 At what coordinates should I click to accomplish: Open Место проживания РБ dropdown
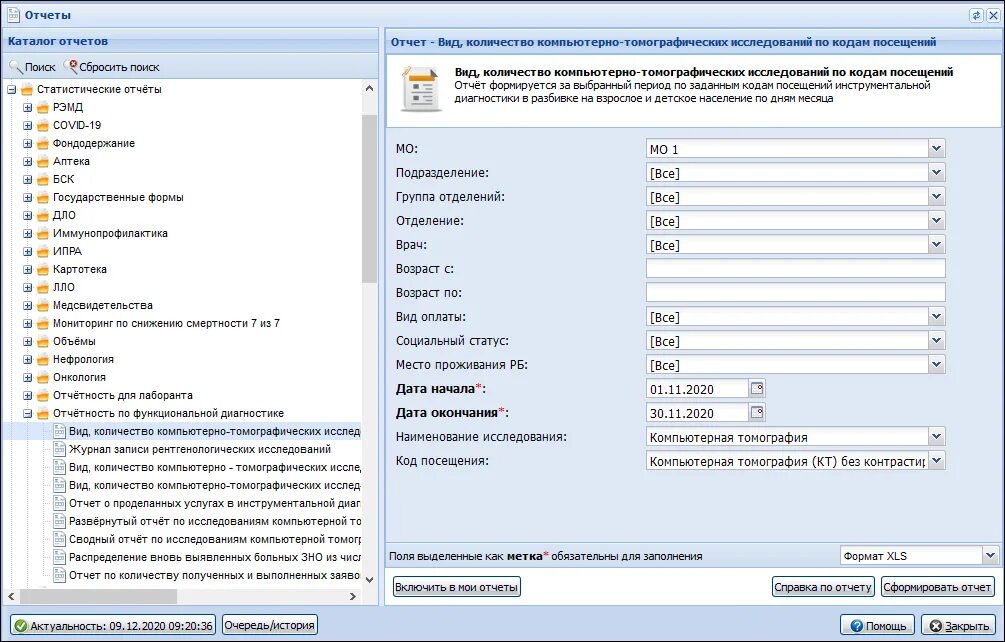[936, 365]
